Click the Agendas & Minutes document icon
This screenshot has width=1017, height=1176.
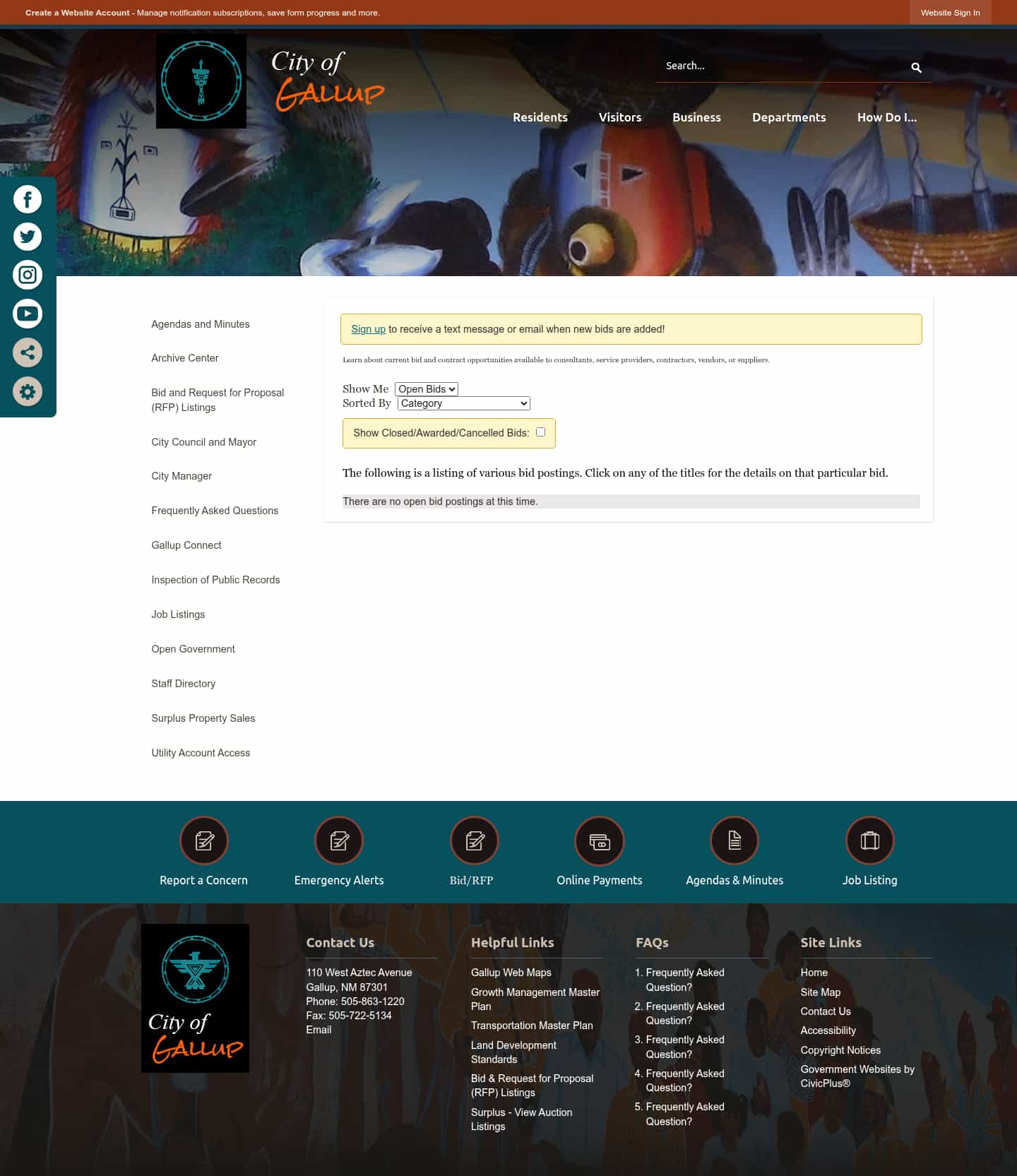(x=734, y=841)
